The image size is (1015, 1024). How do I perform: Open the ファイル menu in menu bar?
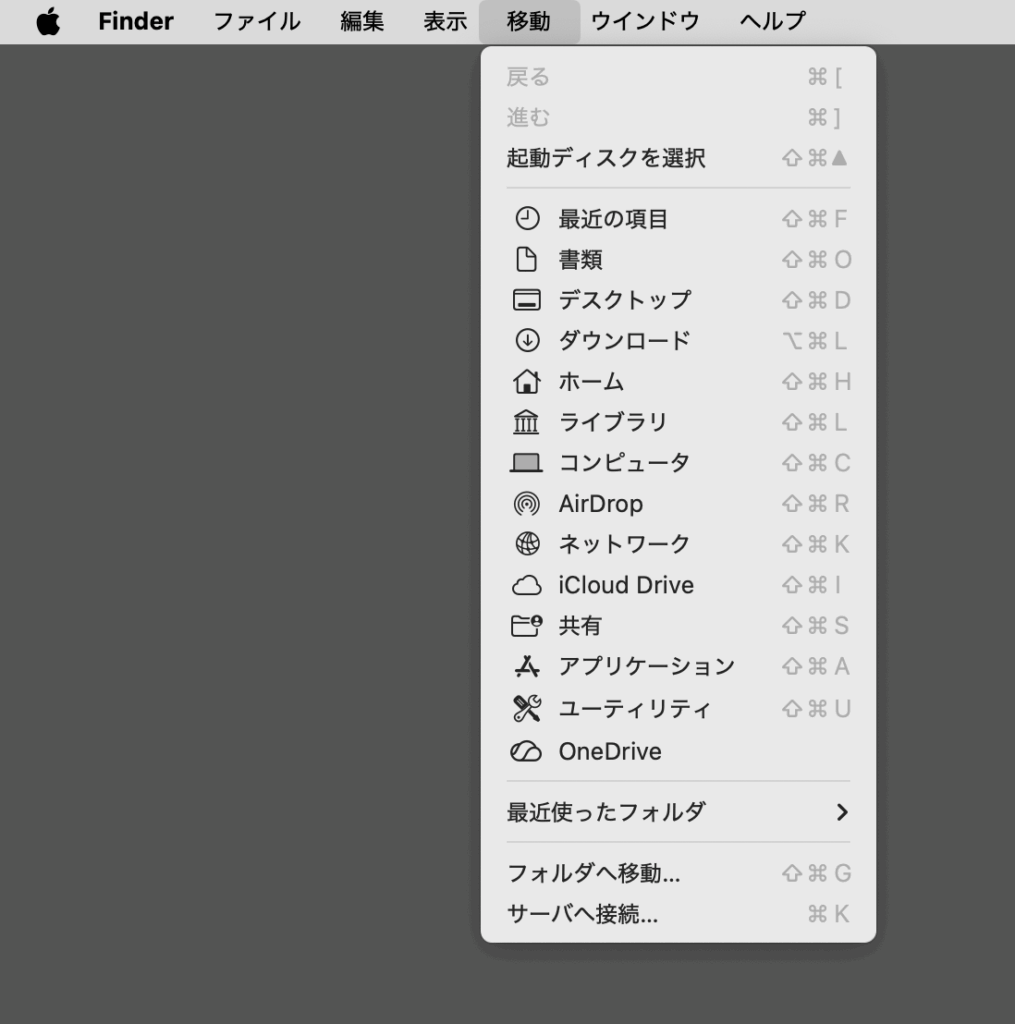[257, 22]
